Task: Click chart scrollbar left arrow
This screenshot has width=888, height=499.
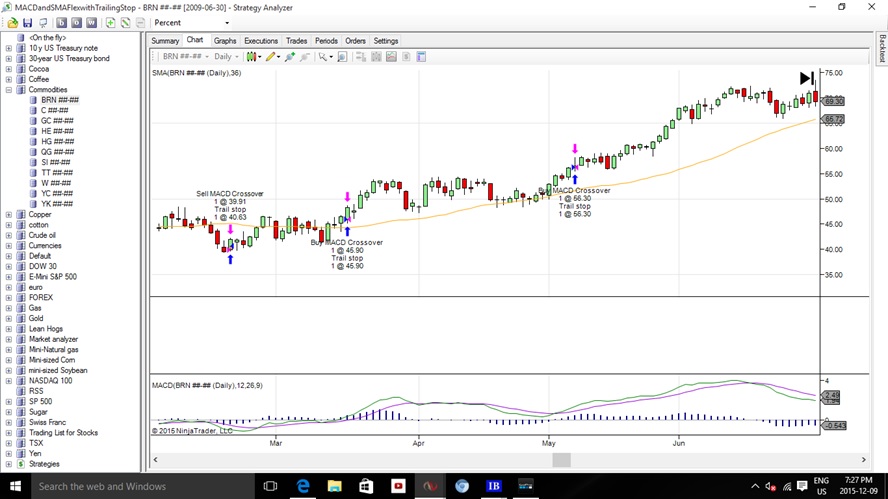Action: click(155, 460)
